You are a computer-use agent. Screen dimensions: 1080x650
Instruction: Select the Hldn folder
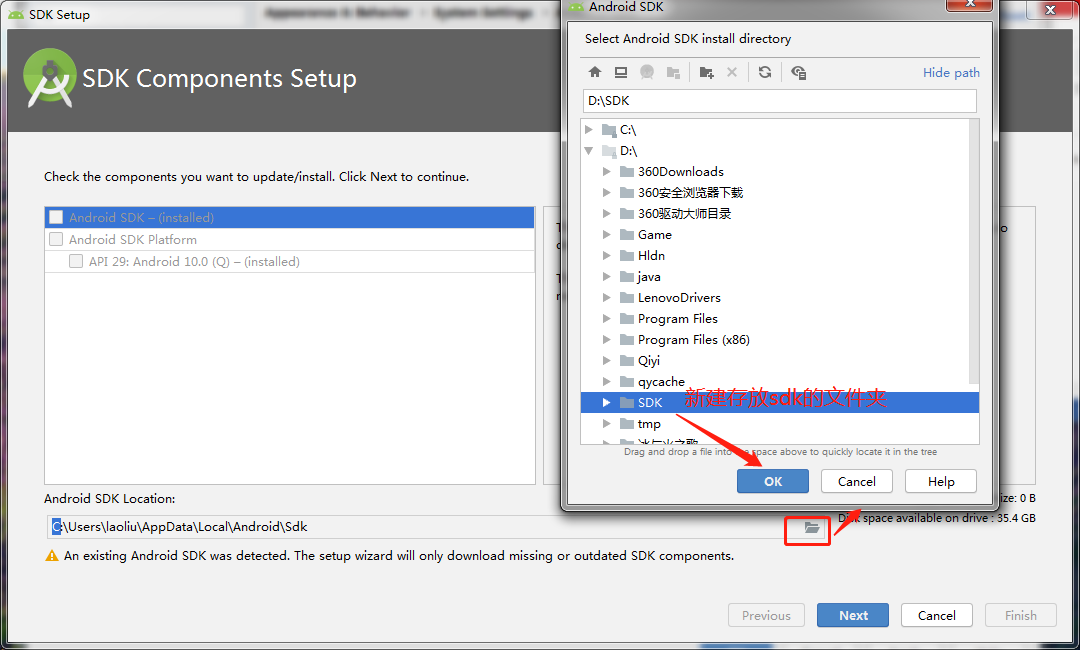(651, 255)
